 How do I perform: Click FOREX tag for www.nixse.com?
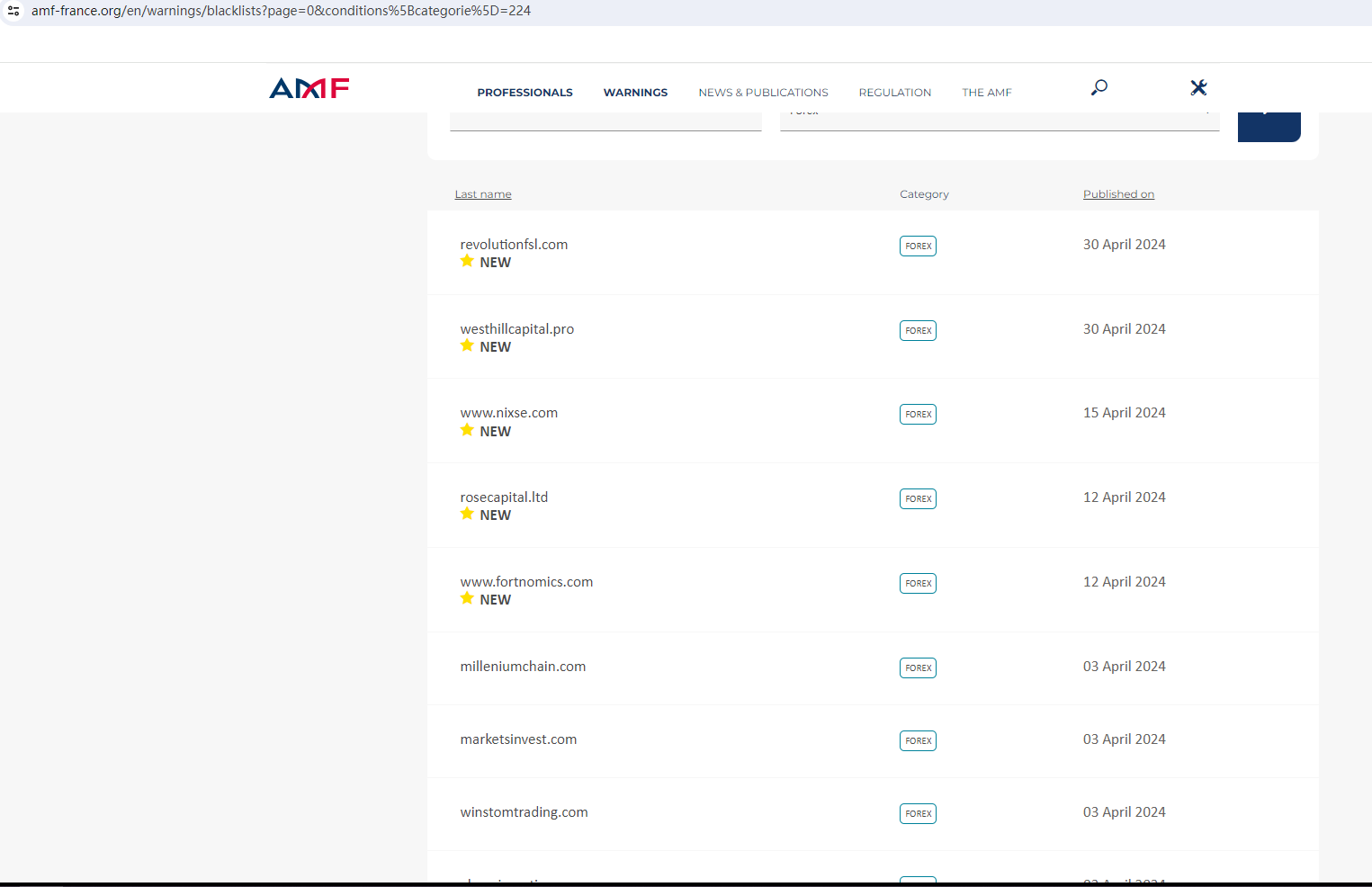[x=918, y=415]
